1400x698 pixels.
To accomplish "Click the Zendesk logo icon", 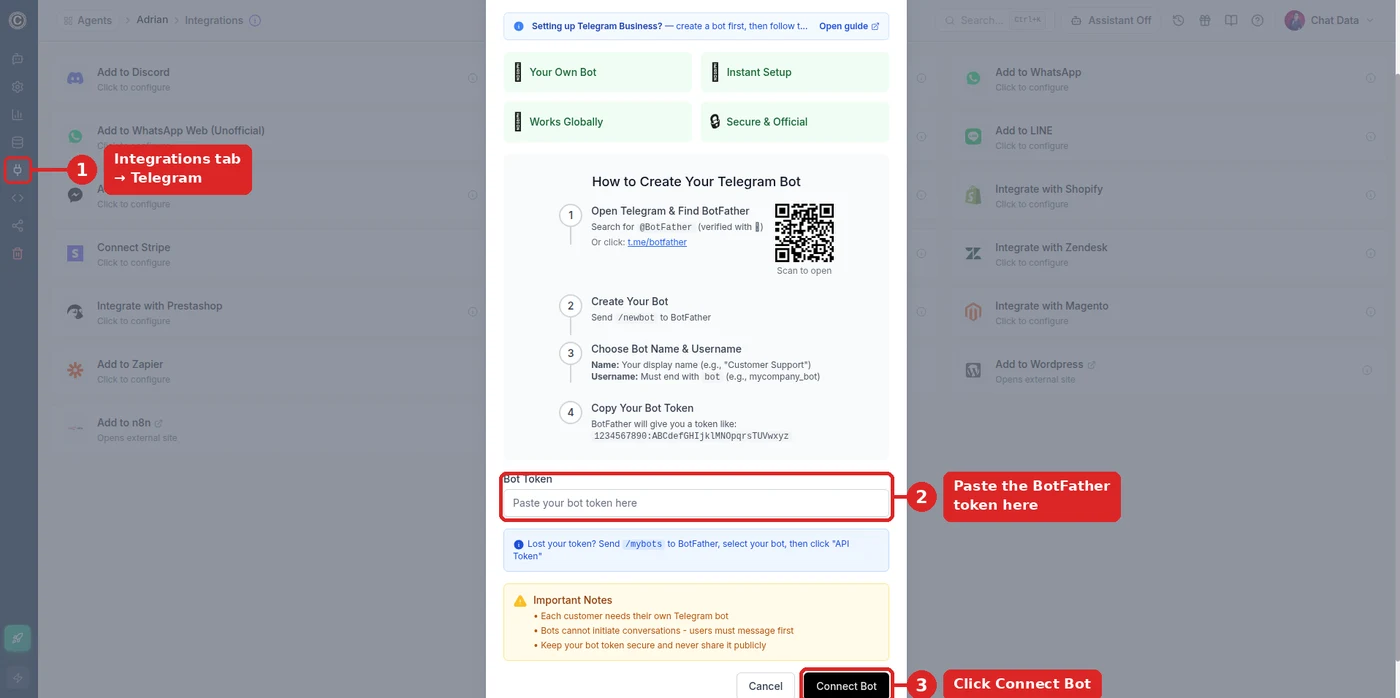I will coord(973,254).
